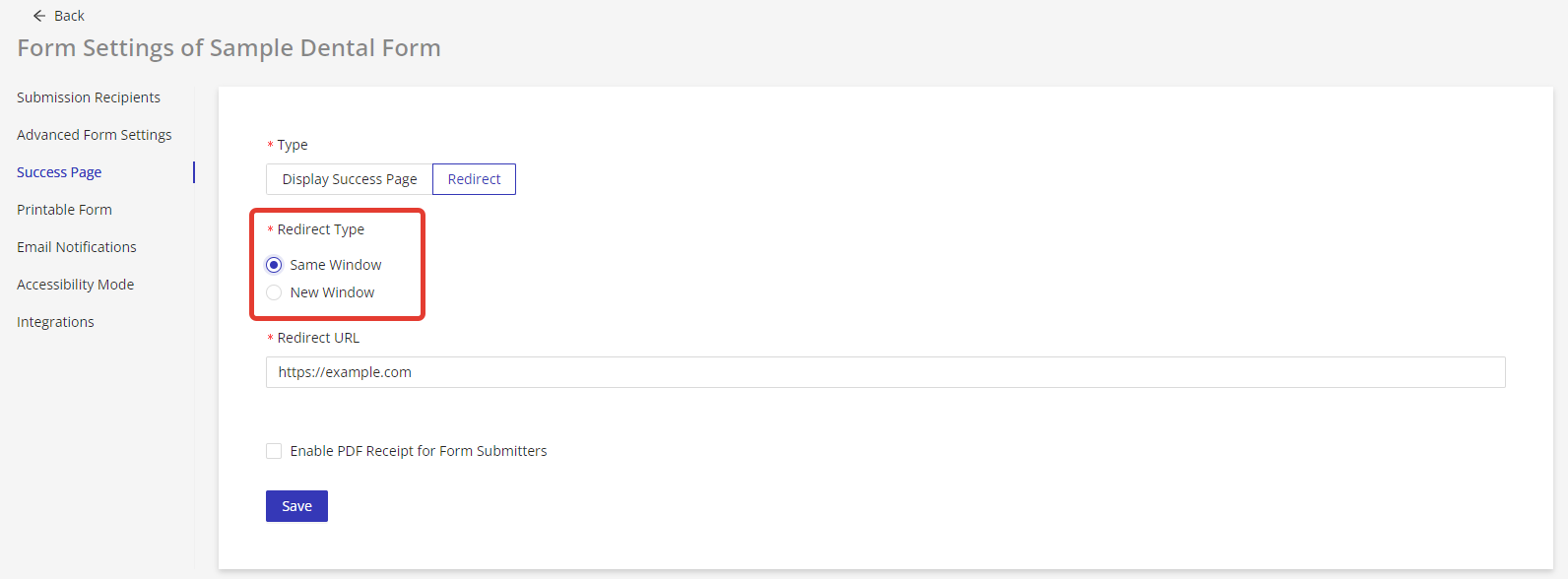Open Accessibility Mode settings
Screen dimensions: 1568x579
click(76, 285)
